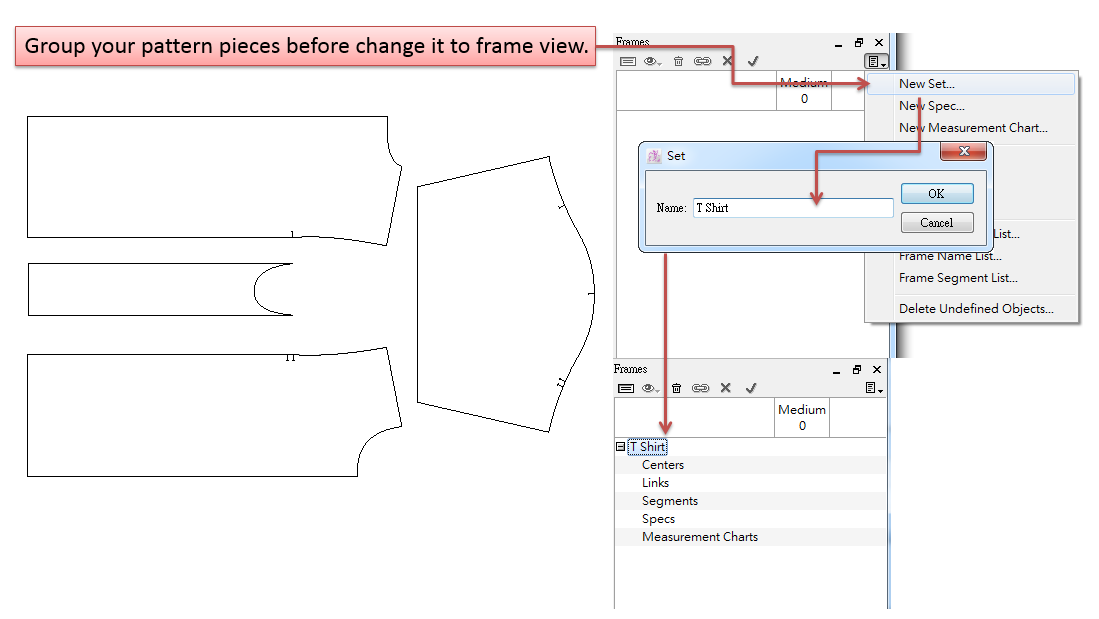Confirm the Set dialog with OK
Viewport: 1099px width, 619px height.
[936, 194]
